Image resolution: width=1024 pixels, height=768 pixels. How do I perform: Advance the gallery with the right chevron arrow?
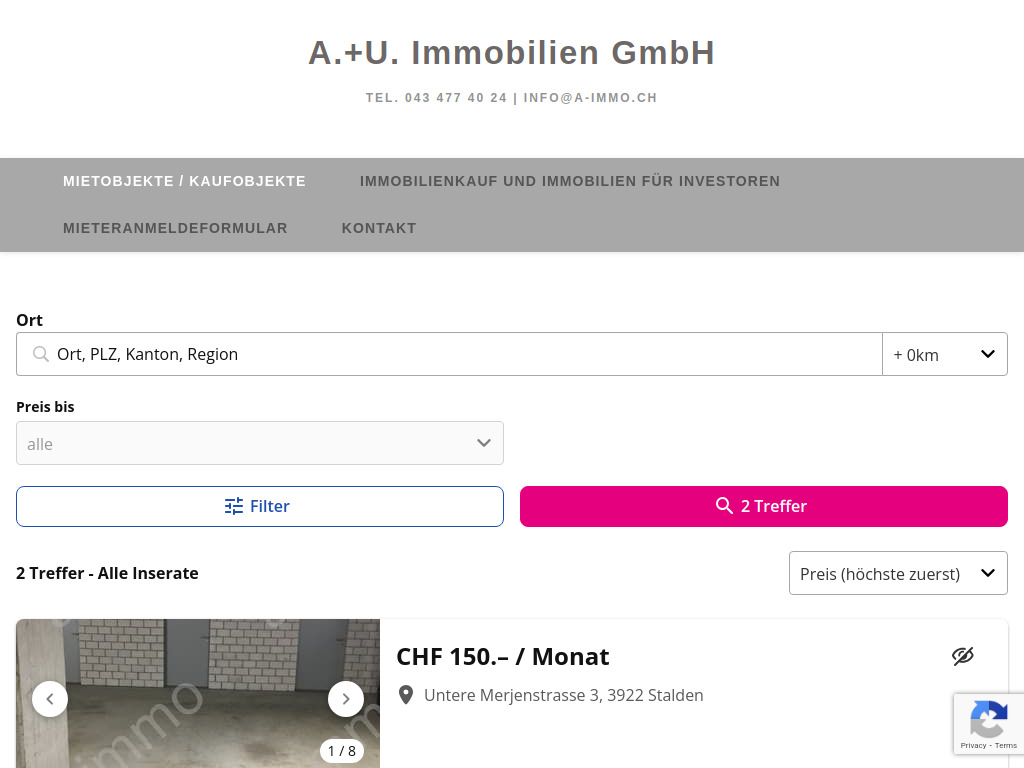(x=346, y=699)
